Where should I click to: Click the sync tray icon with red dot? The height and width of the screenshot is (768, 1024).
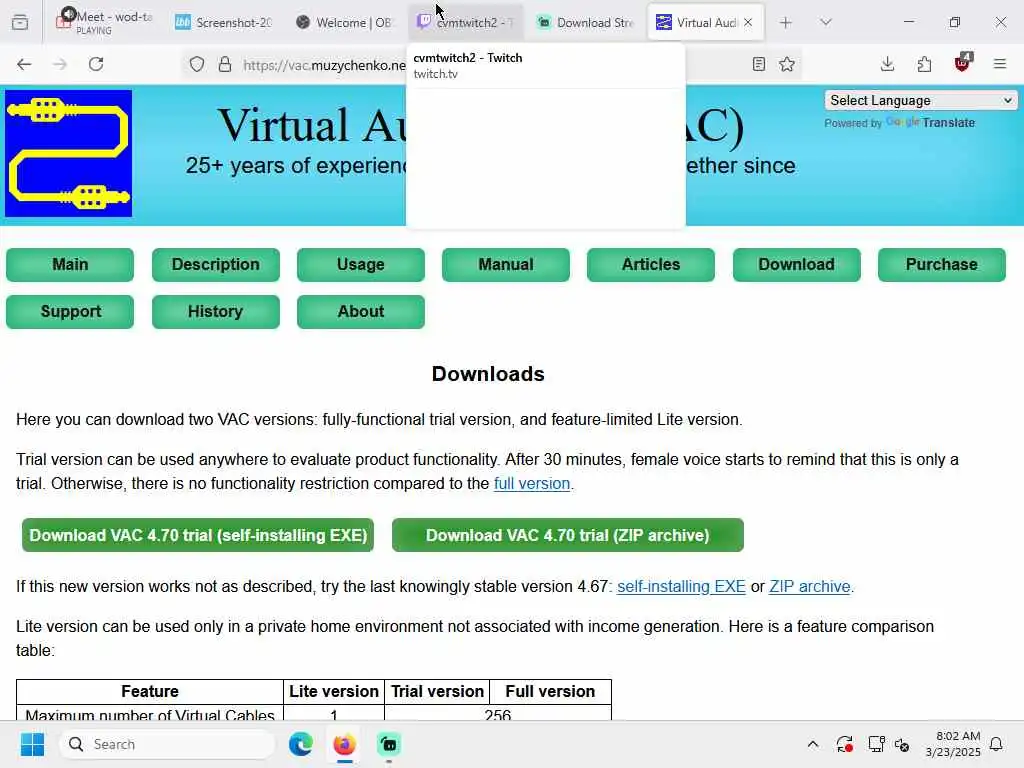(844, 744)
